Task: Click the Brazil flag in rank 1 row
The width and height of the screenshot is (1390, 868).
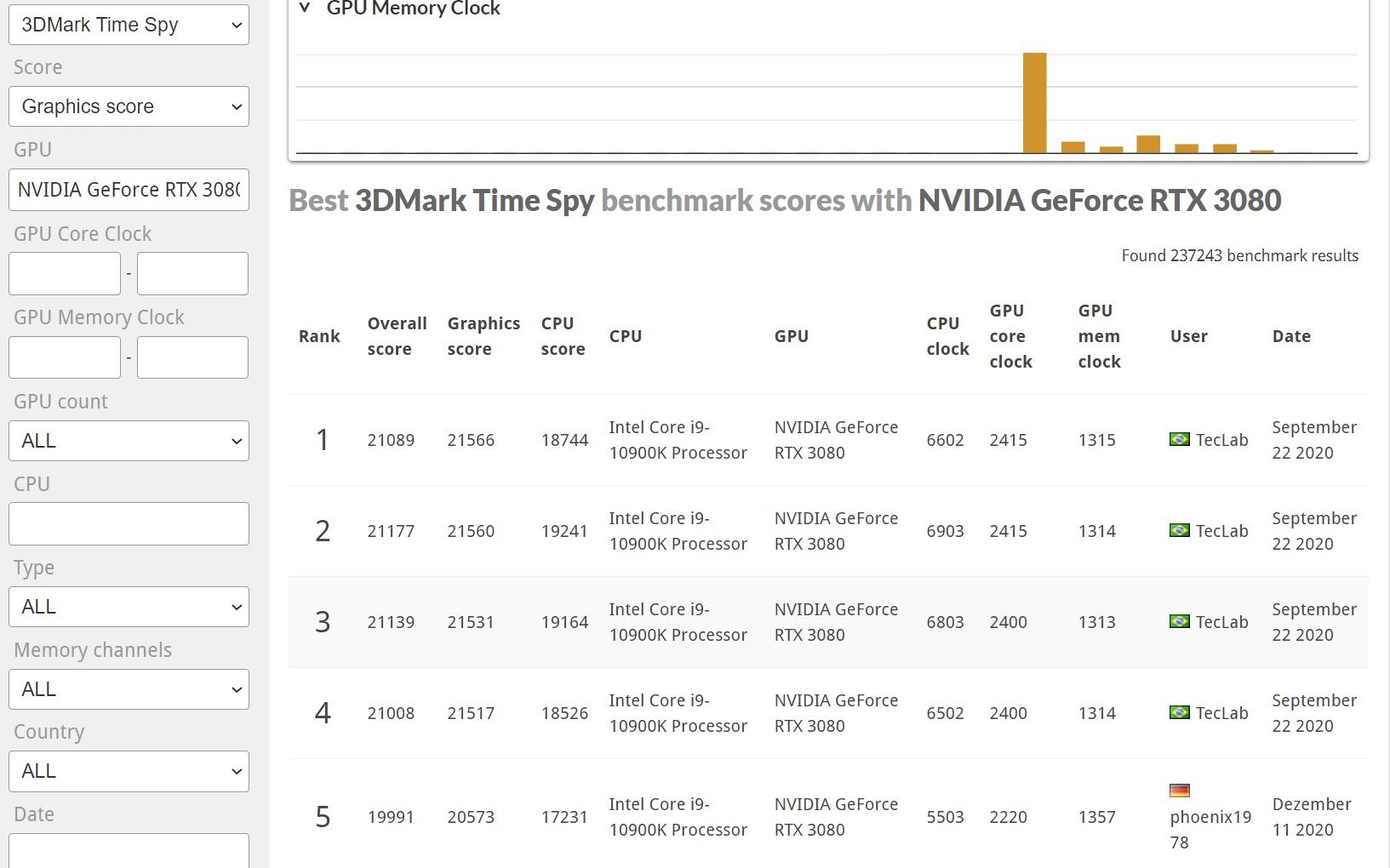Action: pos(1179,439)
